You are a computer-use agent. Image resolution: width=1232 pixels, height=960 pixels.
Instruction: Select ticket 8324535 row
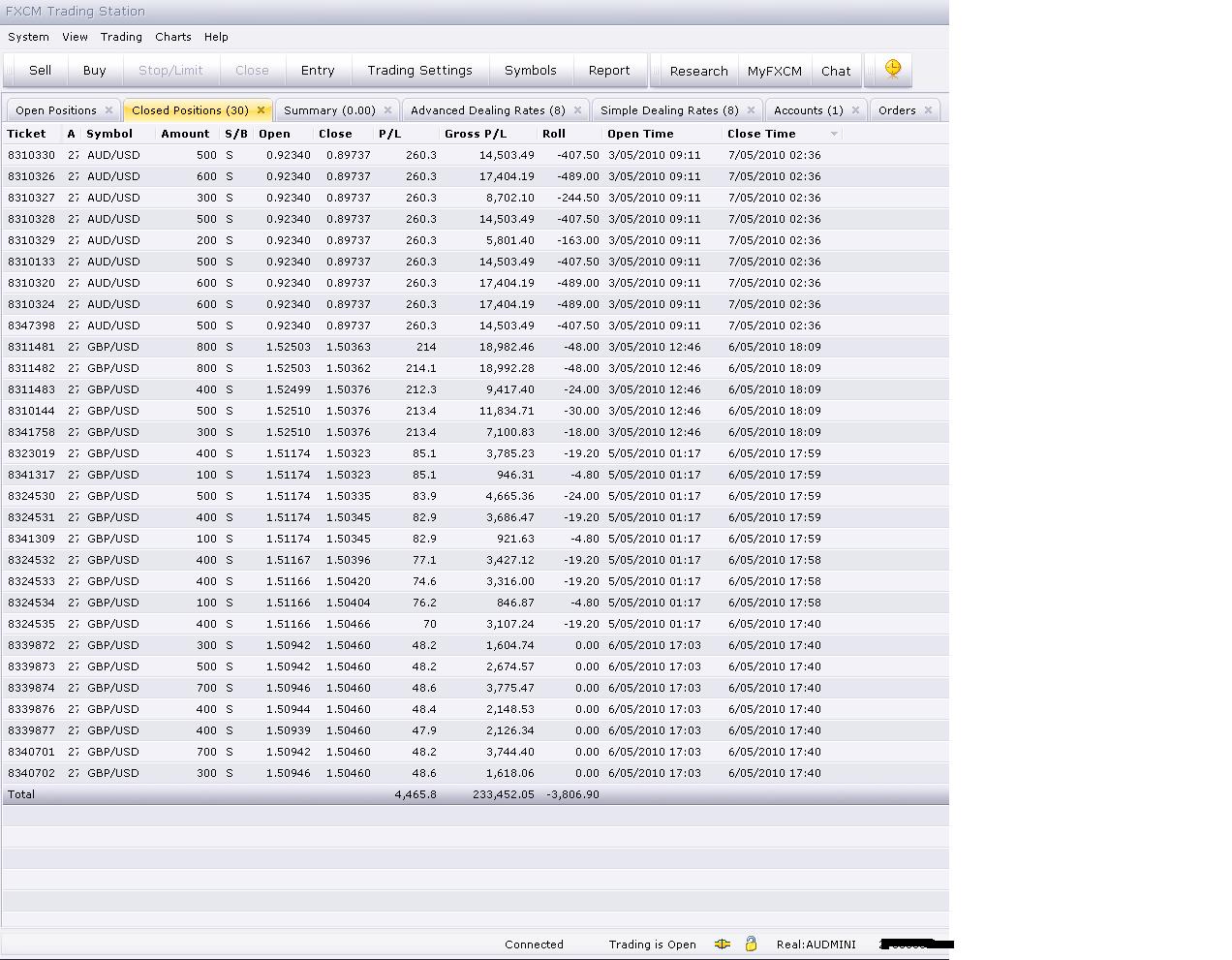coord(475,624)
